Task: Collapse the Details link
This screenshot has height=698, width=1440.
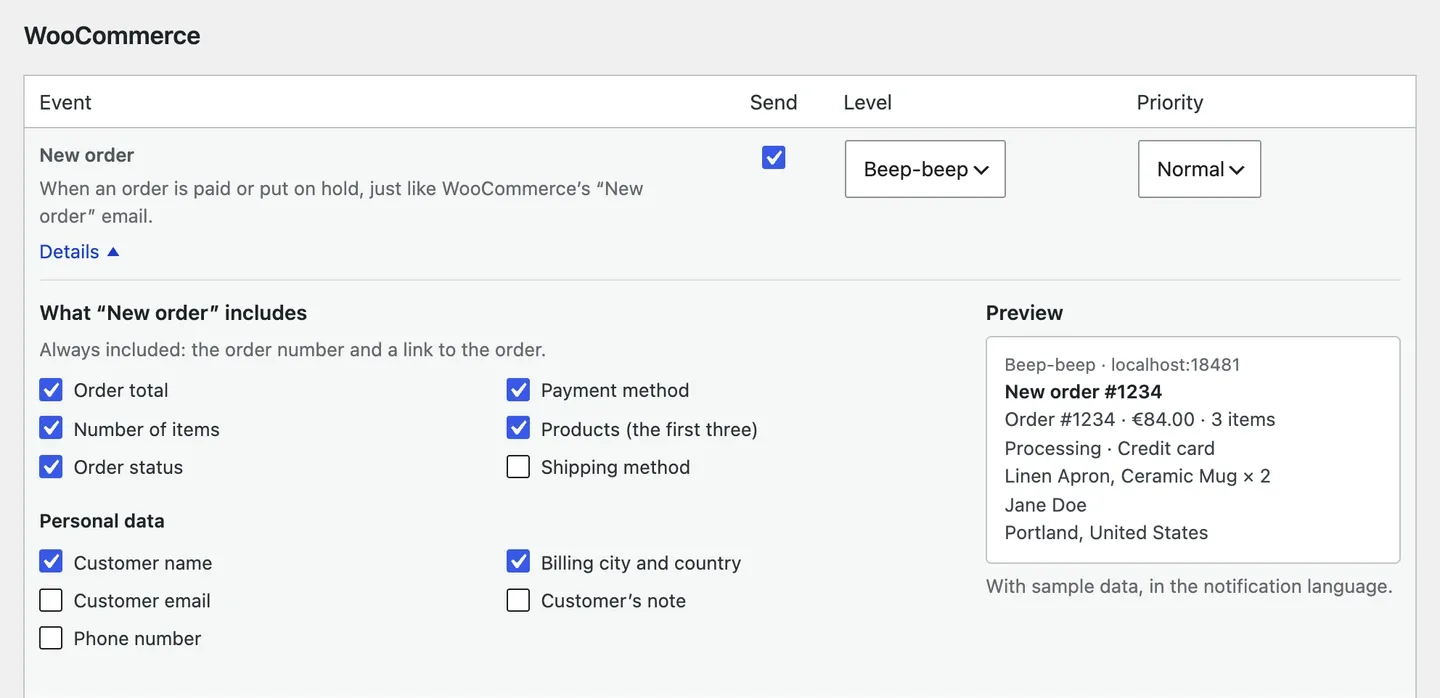Action: point(79,252)
